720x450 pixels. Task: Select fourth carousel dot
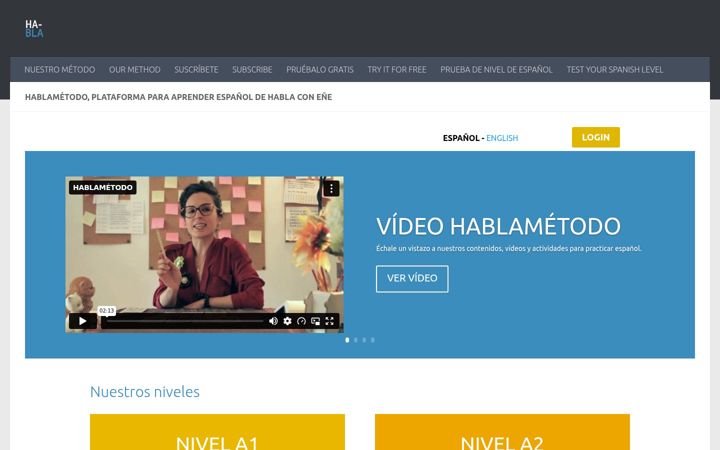pyautogui.click(x=372, y=340)
